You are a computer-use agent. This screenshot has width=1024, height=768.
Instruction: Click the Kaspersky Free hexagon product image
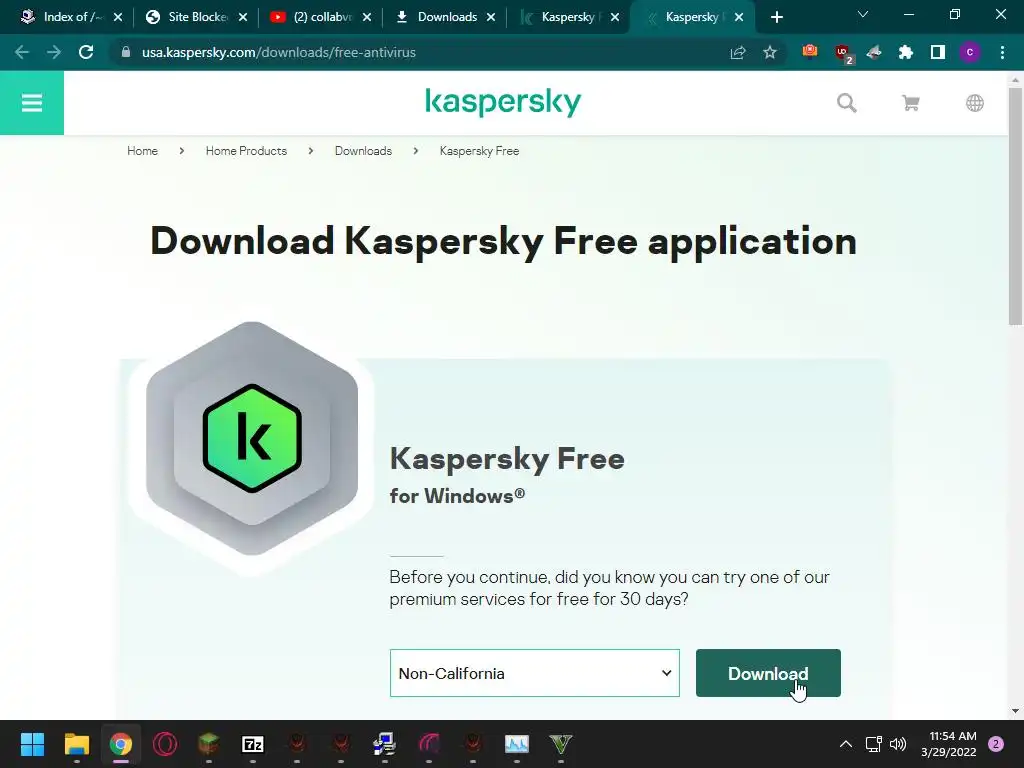[252, 438]
